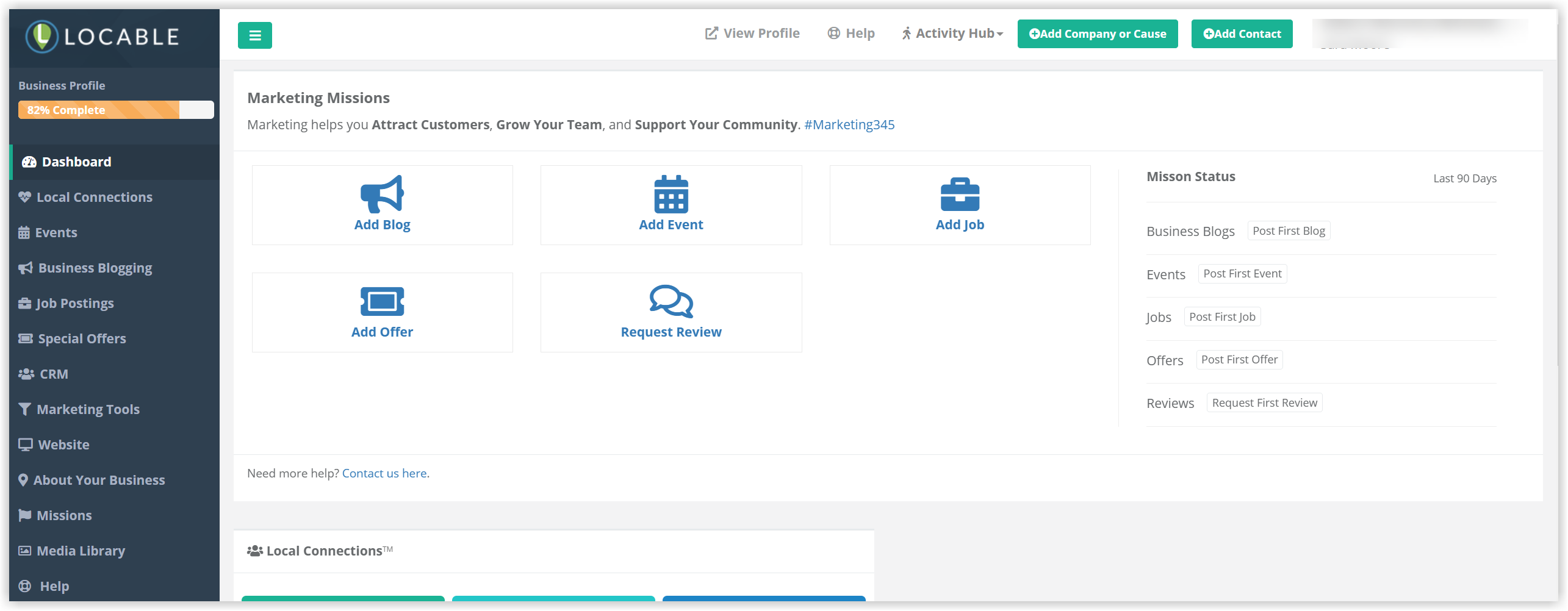Click the Post First Event button

[x=1242, y=274]
